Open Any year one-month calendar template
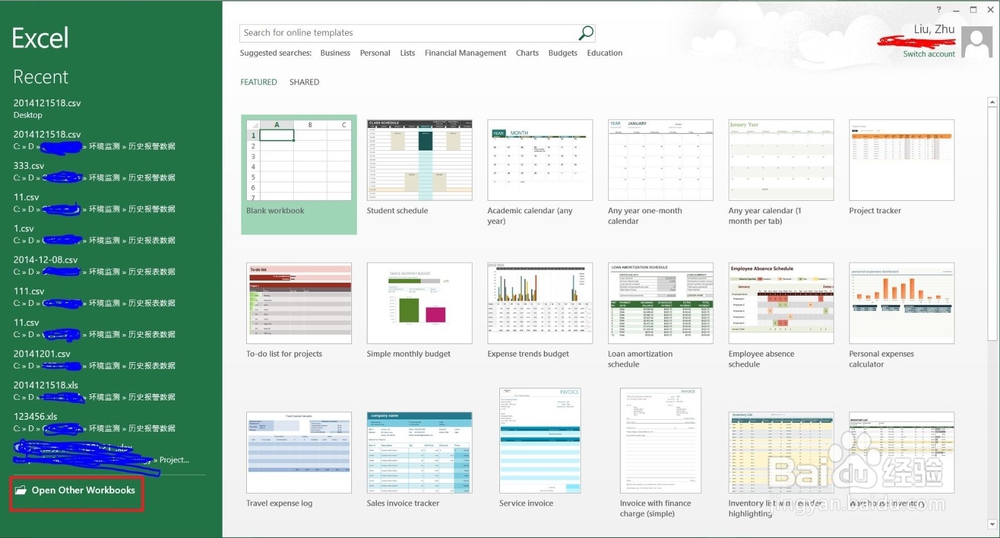Viewport: 1000px width, 538px height. click(x=661, y=172)
